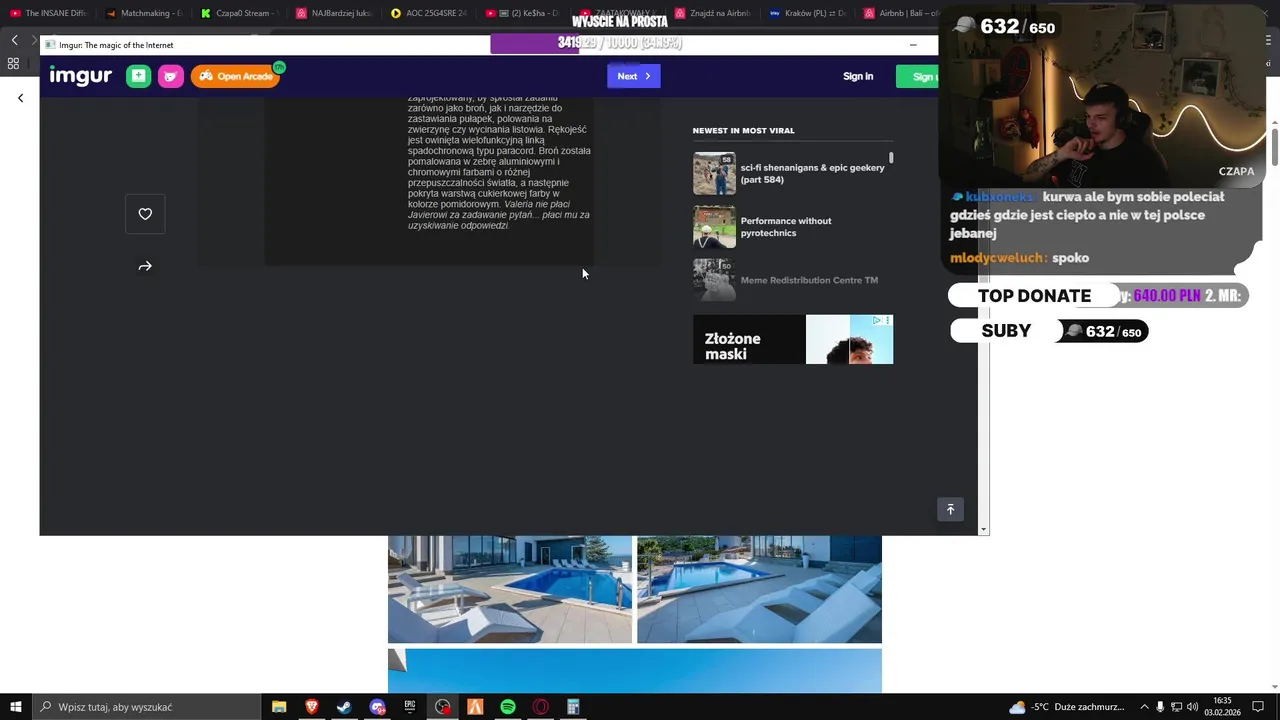Open Meme Redistribution Centre TM post
The image size is (1280, 720).
809,280
